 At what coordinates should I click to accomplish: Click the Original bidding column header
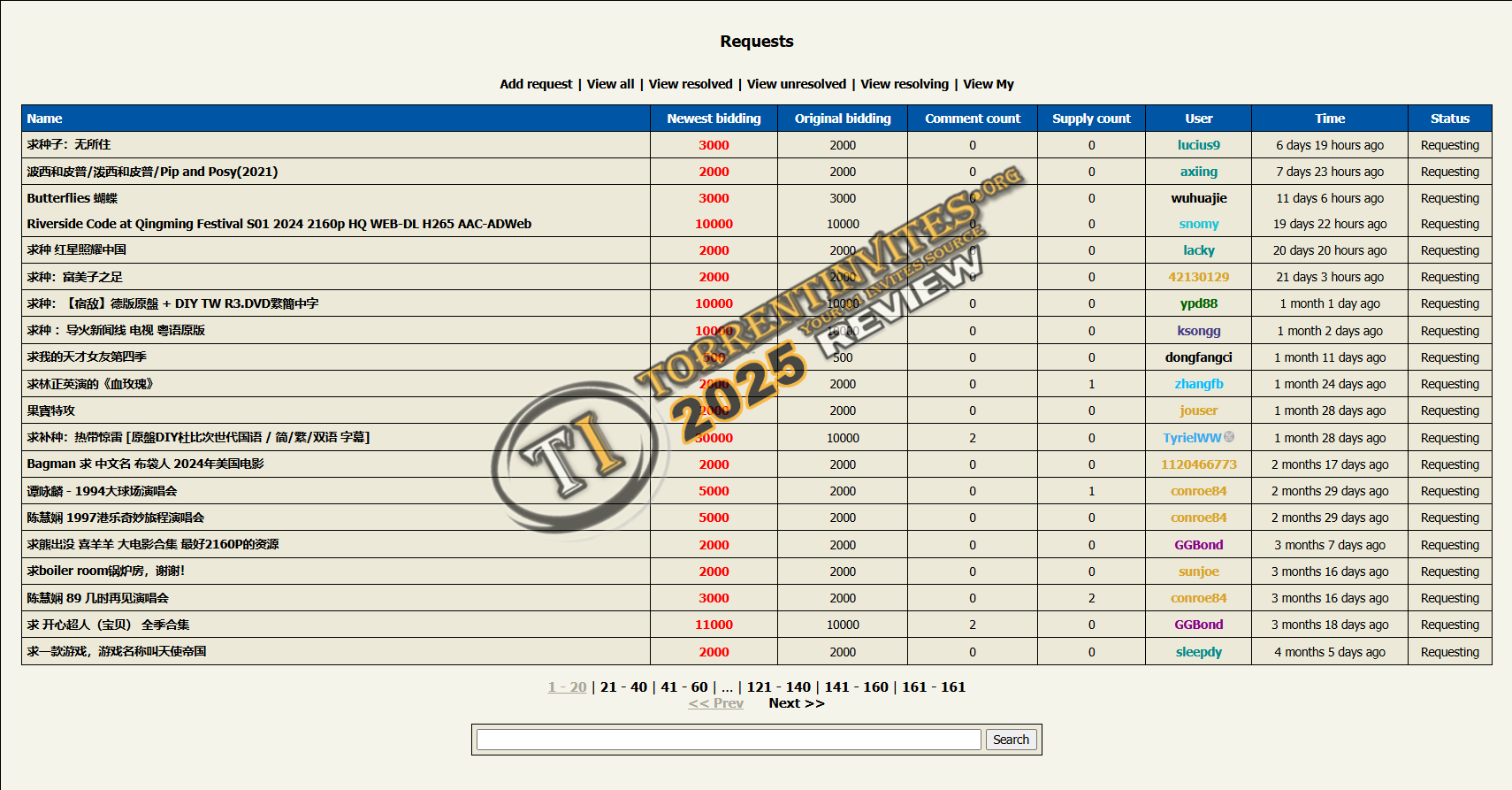click(843, 119)
